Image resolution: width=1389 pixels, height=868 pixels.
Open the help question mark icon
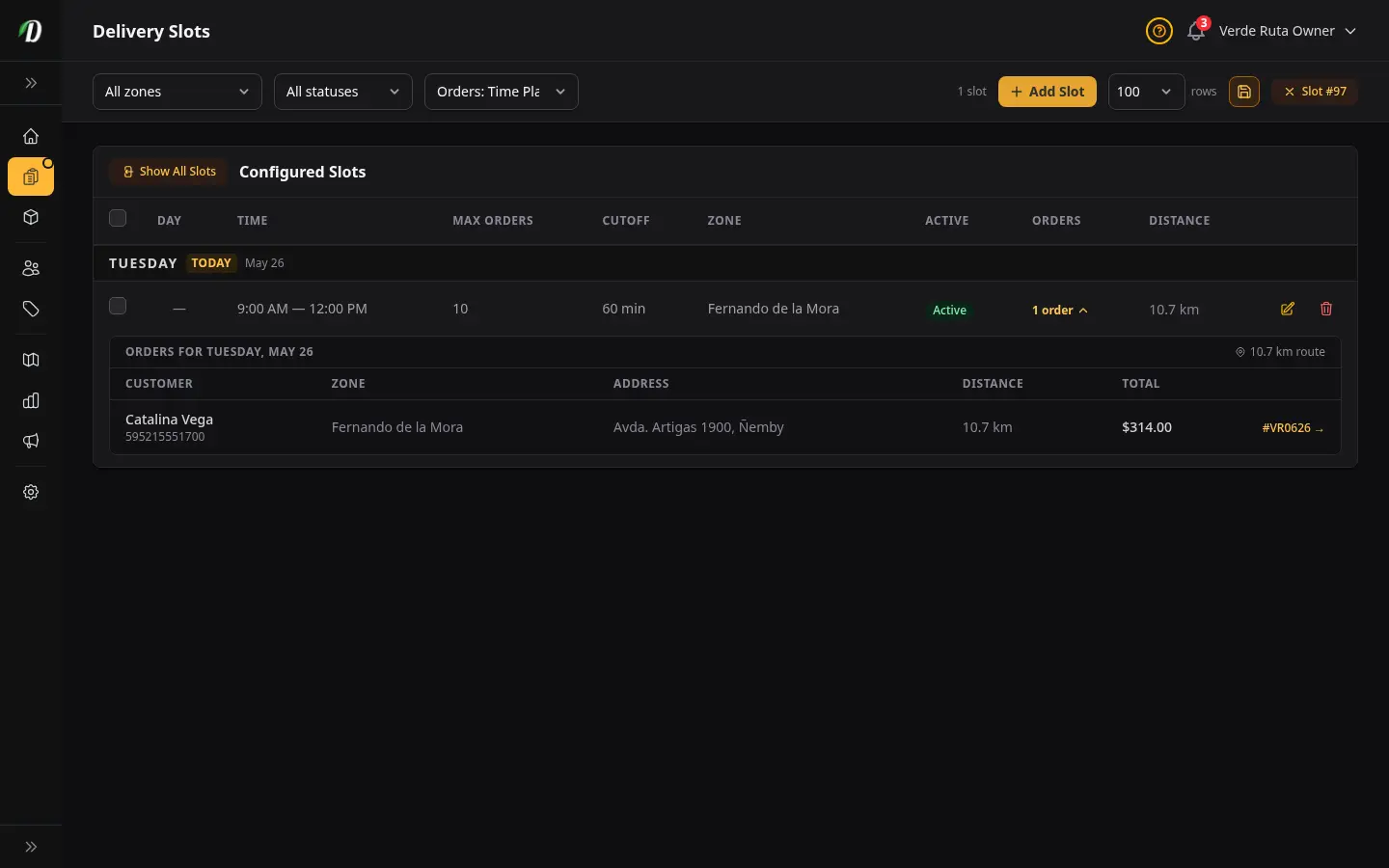tap(1158, 31)
